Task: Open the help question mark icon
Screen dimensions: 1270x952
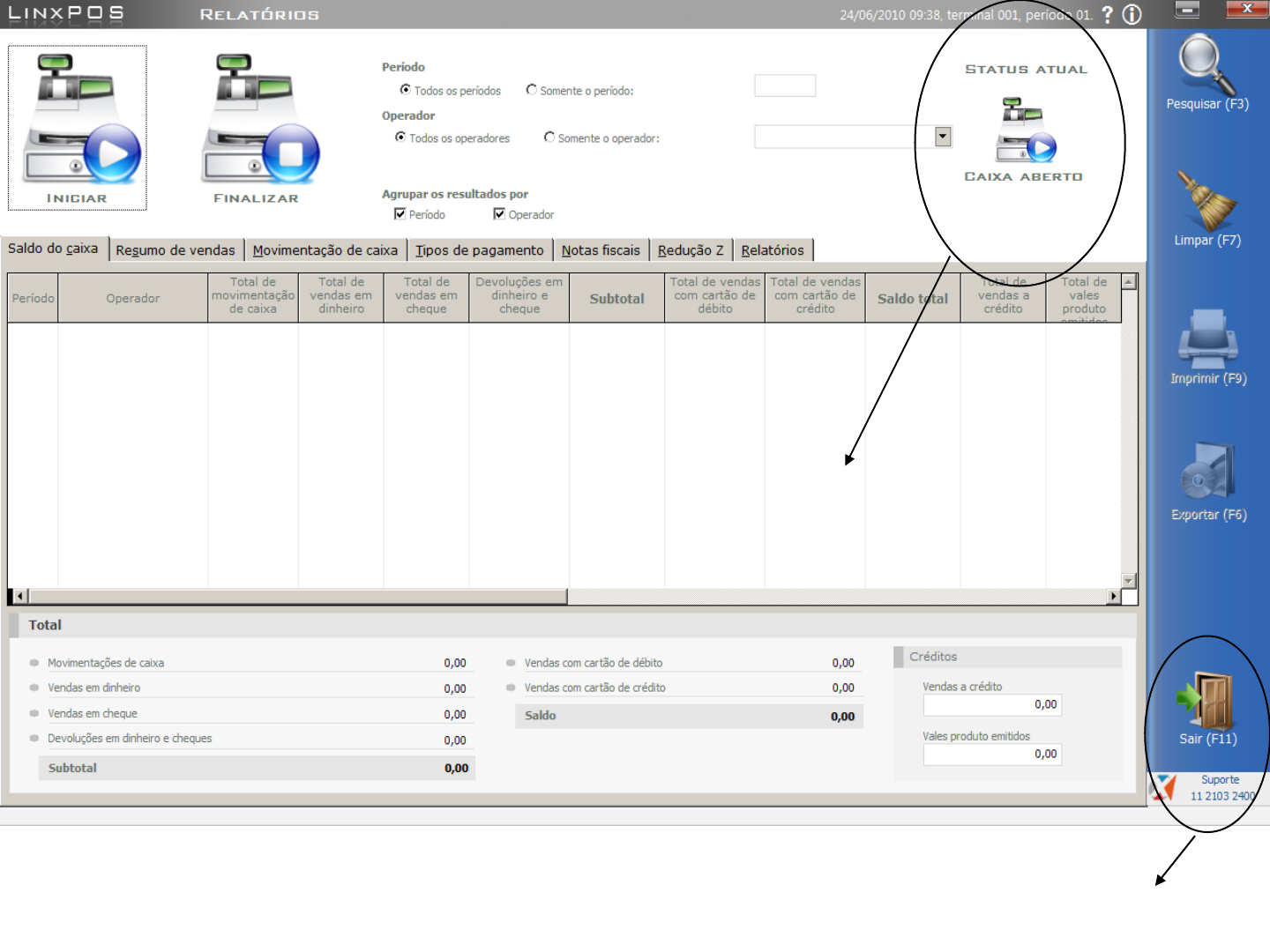Action: point(1108,15)
